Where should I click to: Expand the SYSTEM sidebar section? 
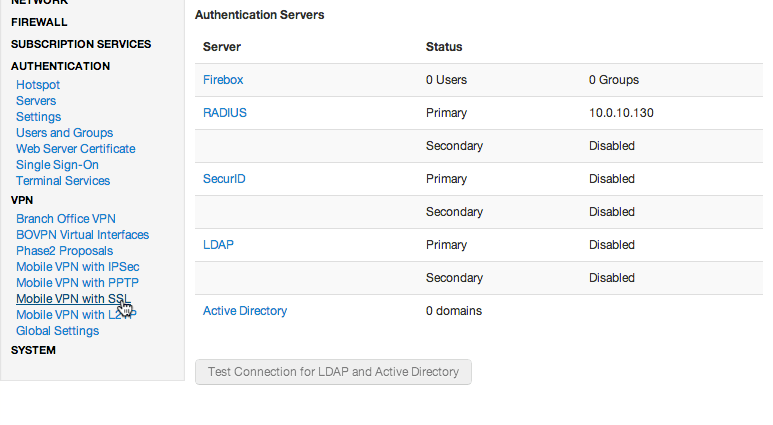[x=33, y=350]
